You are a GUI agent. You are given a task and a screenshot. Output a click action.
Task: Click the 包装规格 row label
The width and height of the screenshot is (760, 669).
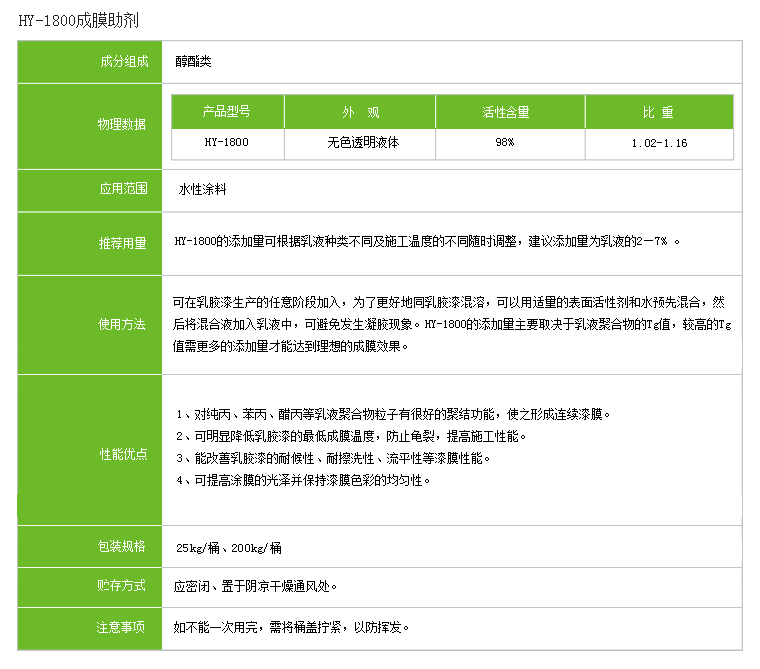[x=122, y=546]
